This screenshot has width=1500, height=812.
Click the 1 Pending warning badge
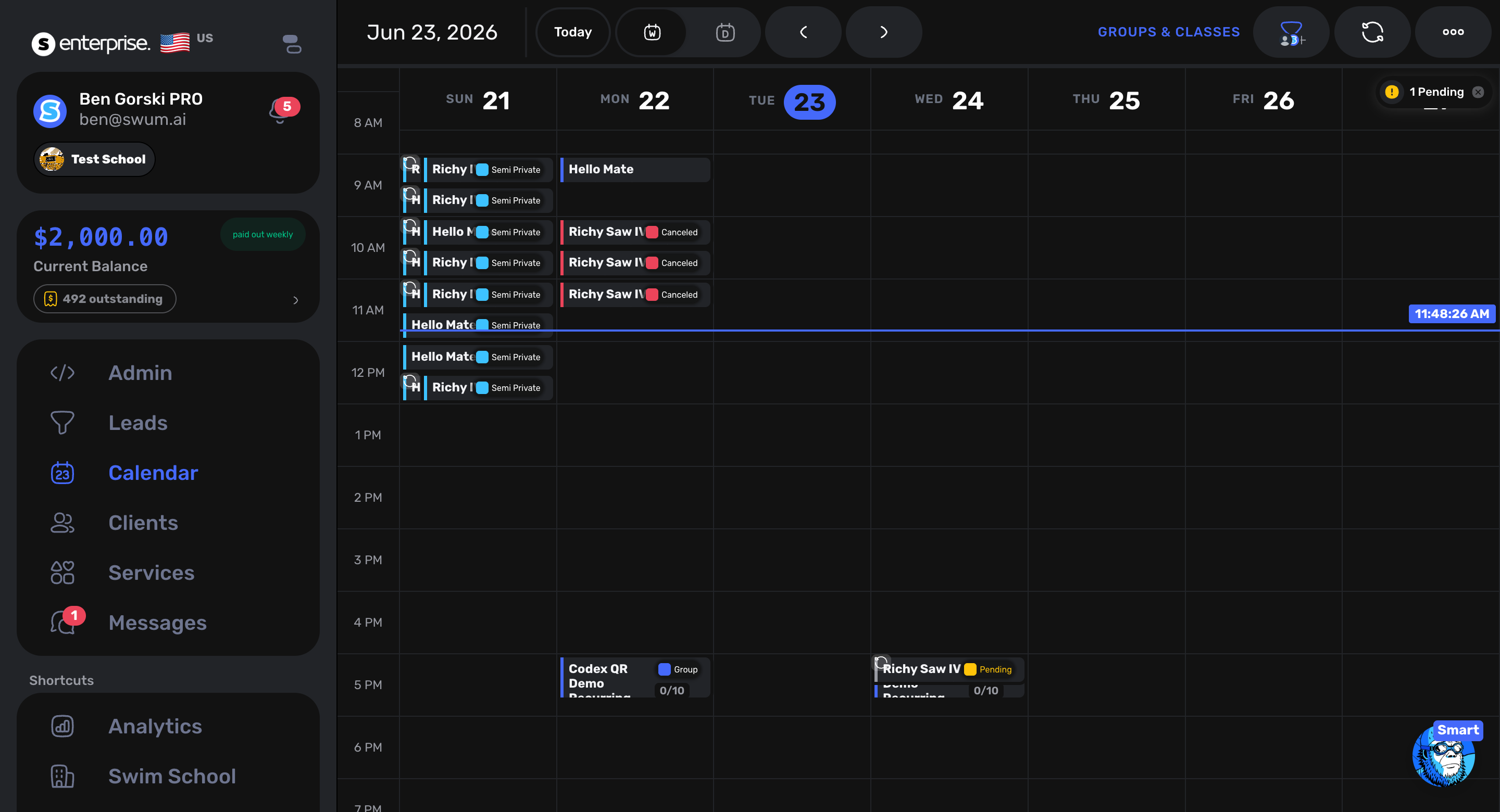tap(1392, 92)
